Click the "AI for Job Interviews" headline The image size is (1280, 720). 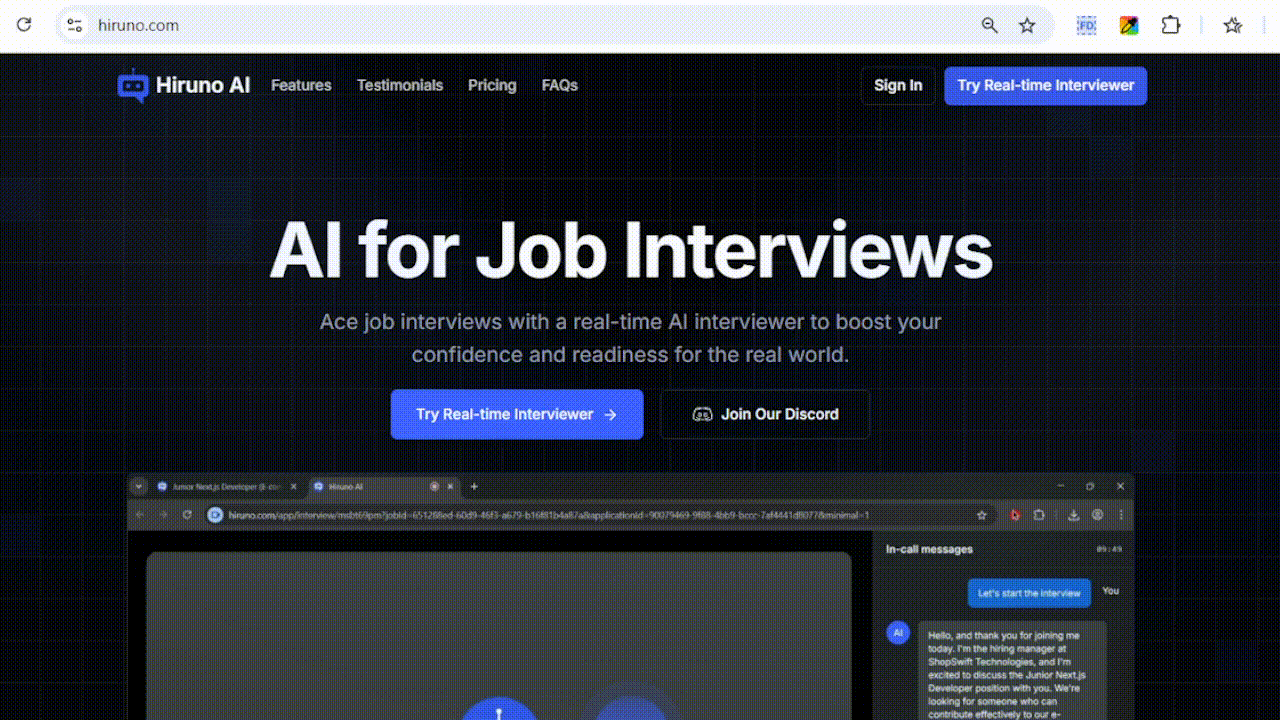[x=631, y=250]
